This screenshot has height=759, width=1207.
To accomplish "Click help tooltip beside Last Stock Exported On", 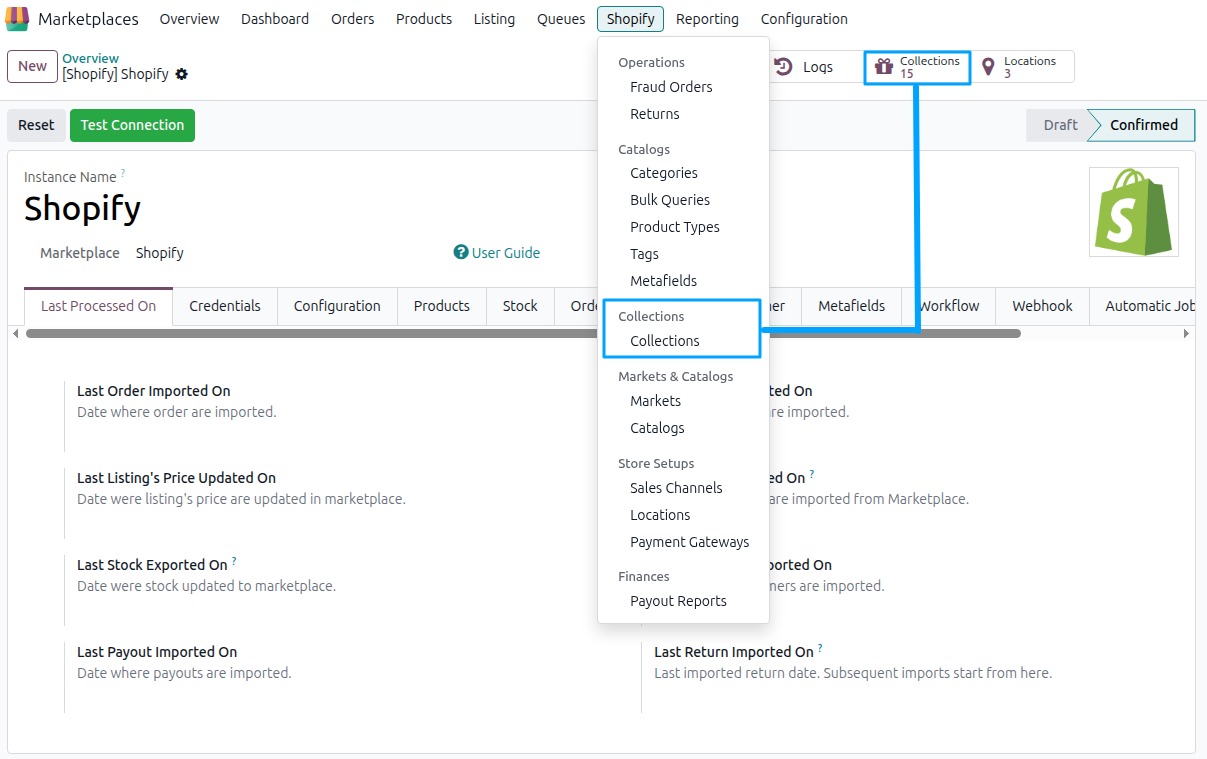I will 234,561.
